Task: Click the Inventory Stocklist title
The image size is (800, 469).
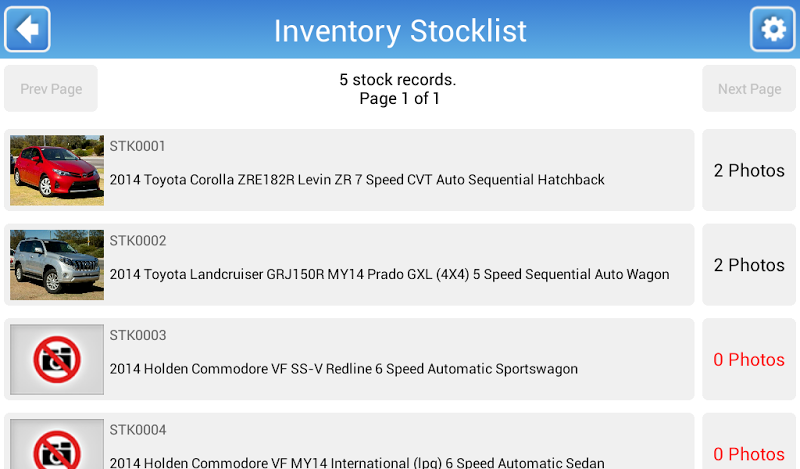Action: coord(400,30)
